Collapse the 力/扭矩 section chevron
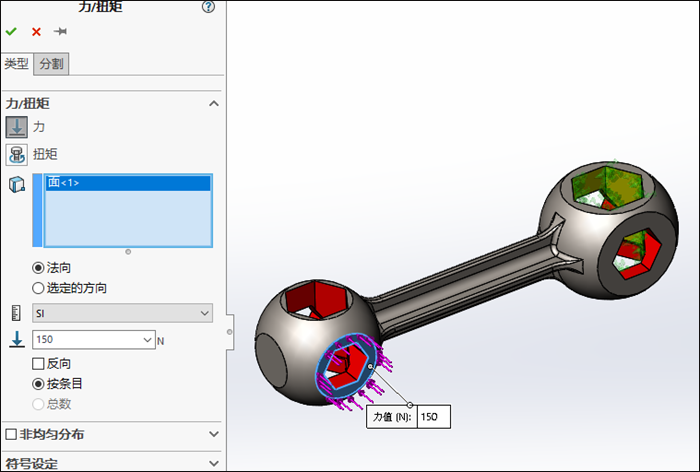This screenshot has height=472, width=700. click(214, 104)
